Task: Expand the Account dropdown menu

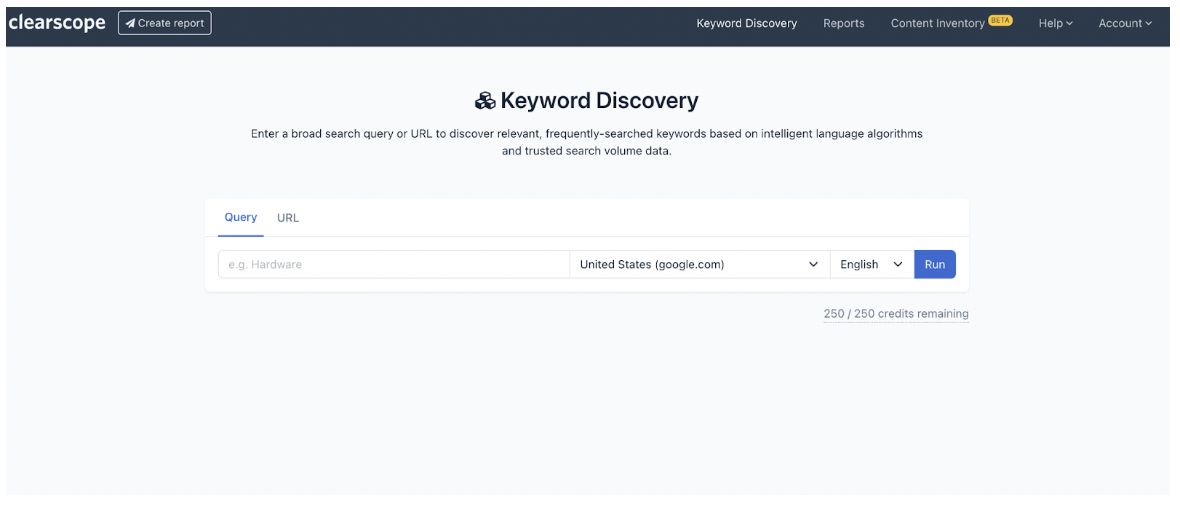Action: click(x=1125, y=23)
